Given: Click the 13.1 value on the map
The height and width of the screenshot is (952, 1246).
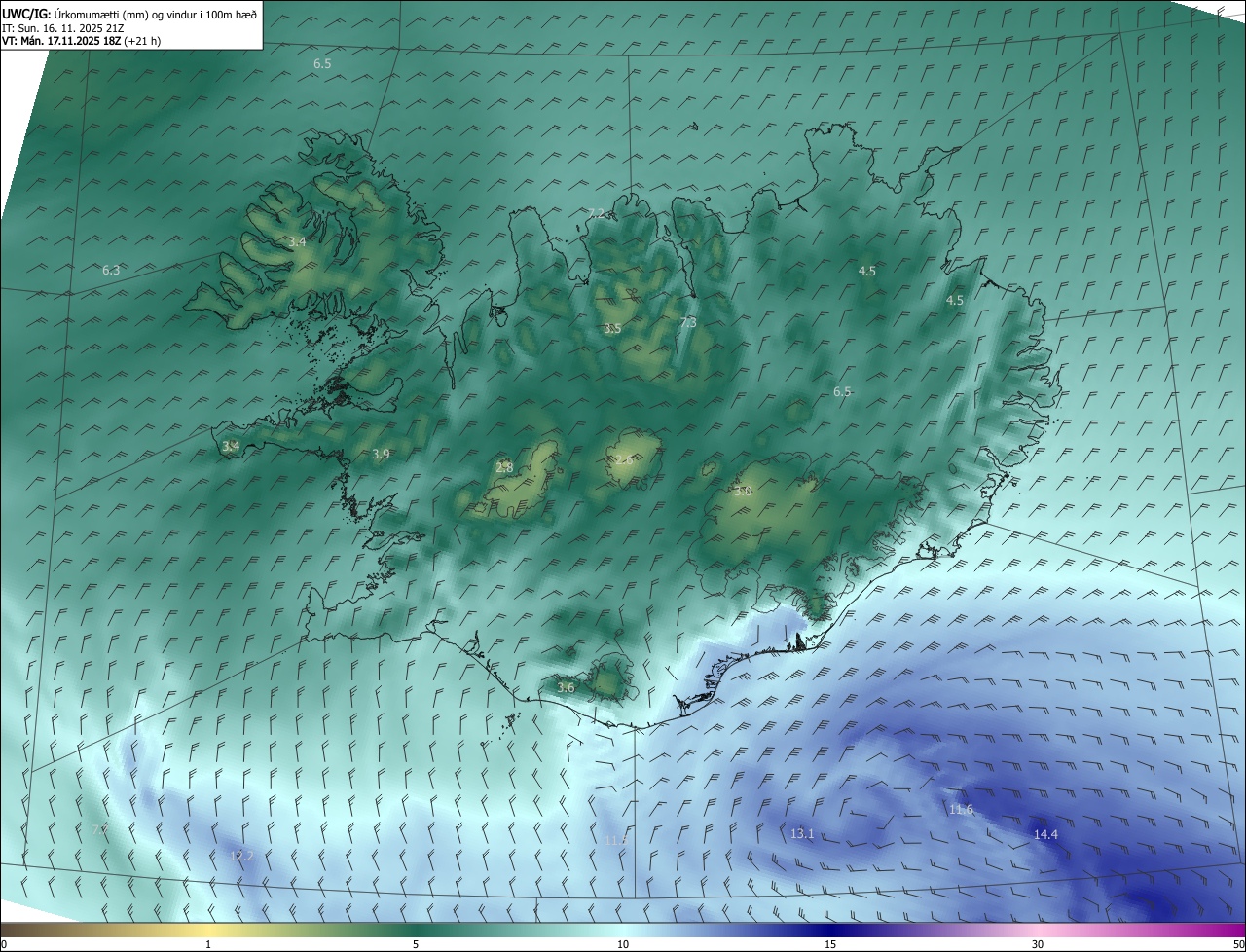Looking at the screenshot, I should (802, 833).
